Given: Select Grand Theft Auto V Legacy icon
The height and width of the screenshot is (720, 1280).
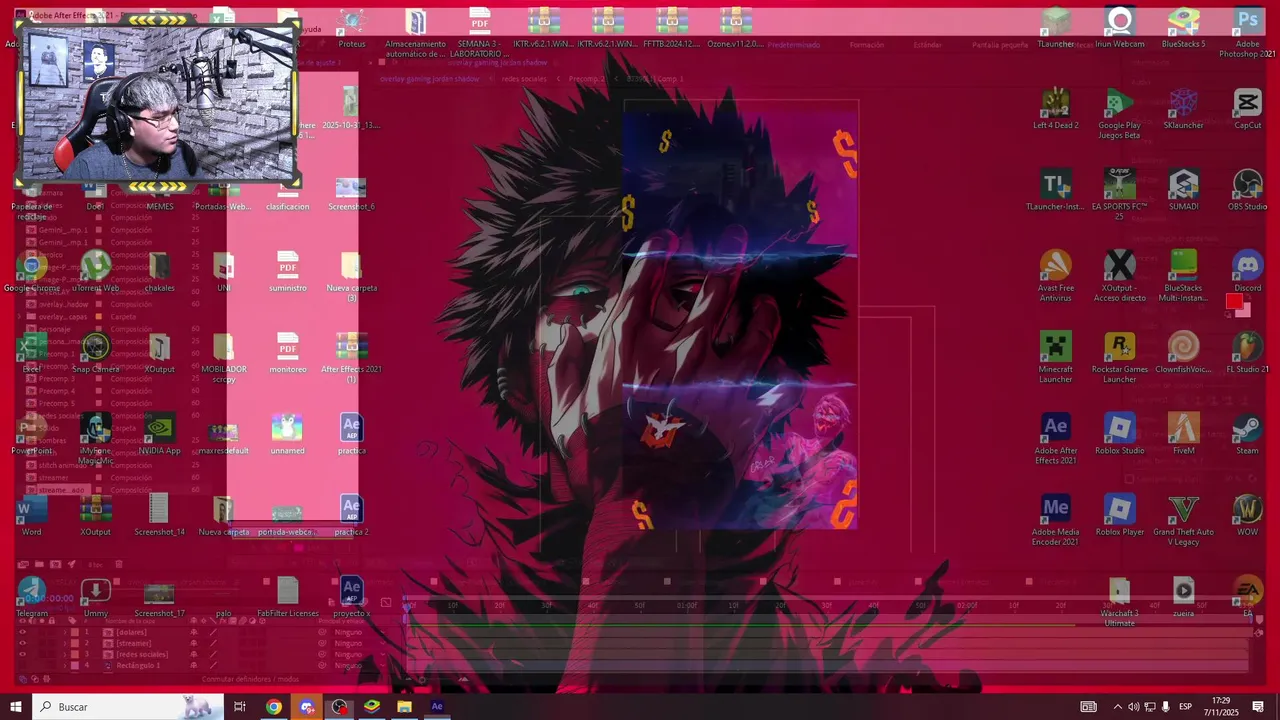Looking at the screenshot, I should click(1183, 520).
